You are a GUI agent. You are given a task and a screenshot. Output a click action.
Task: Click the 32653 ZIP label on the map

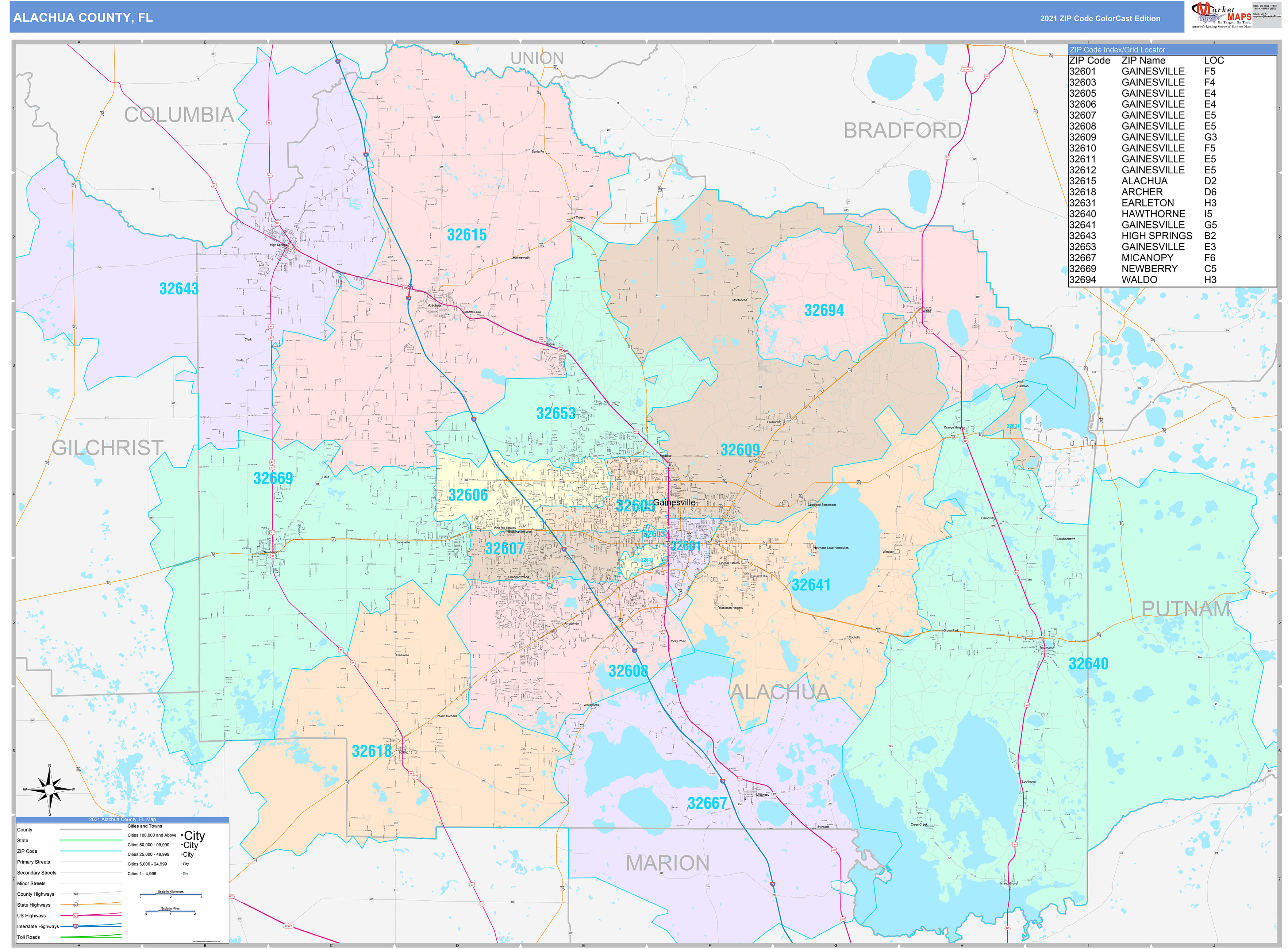(x=555, y=414)
